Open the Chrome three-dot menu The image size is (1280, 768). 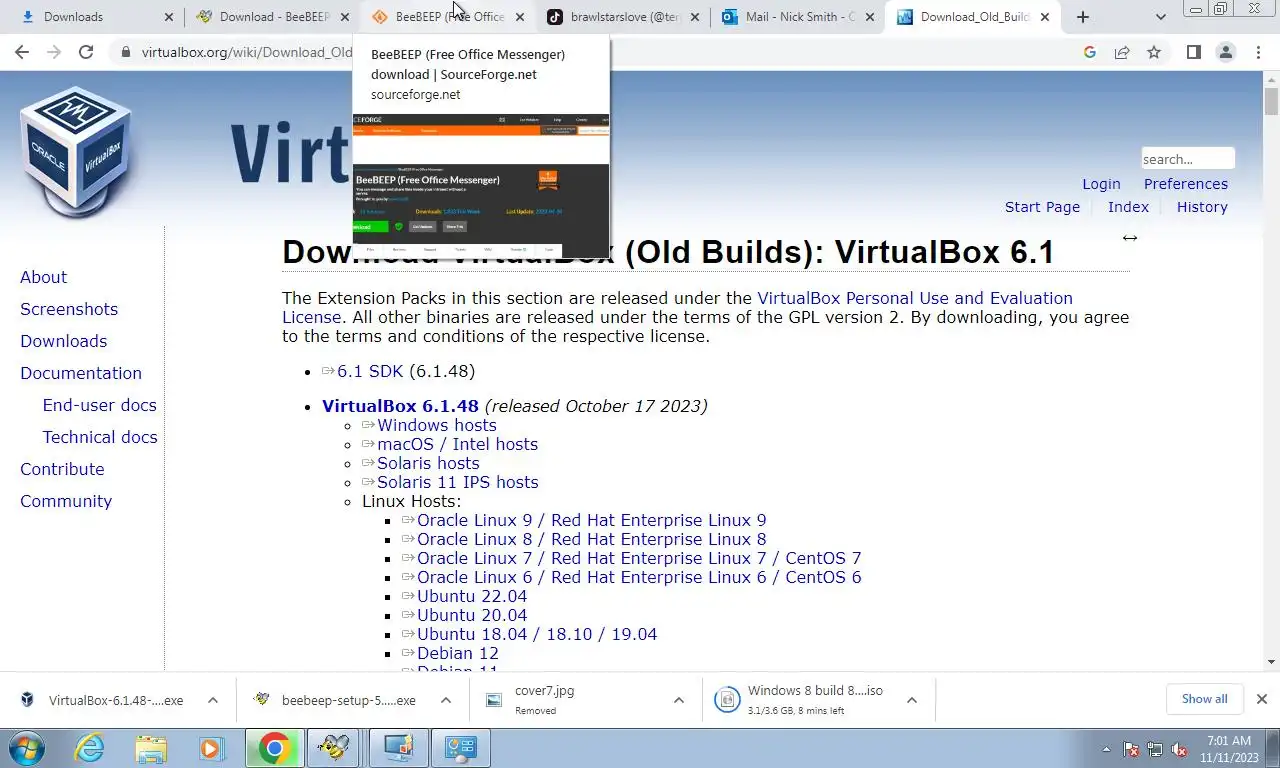(x=1257, y=52)
